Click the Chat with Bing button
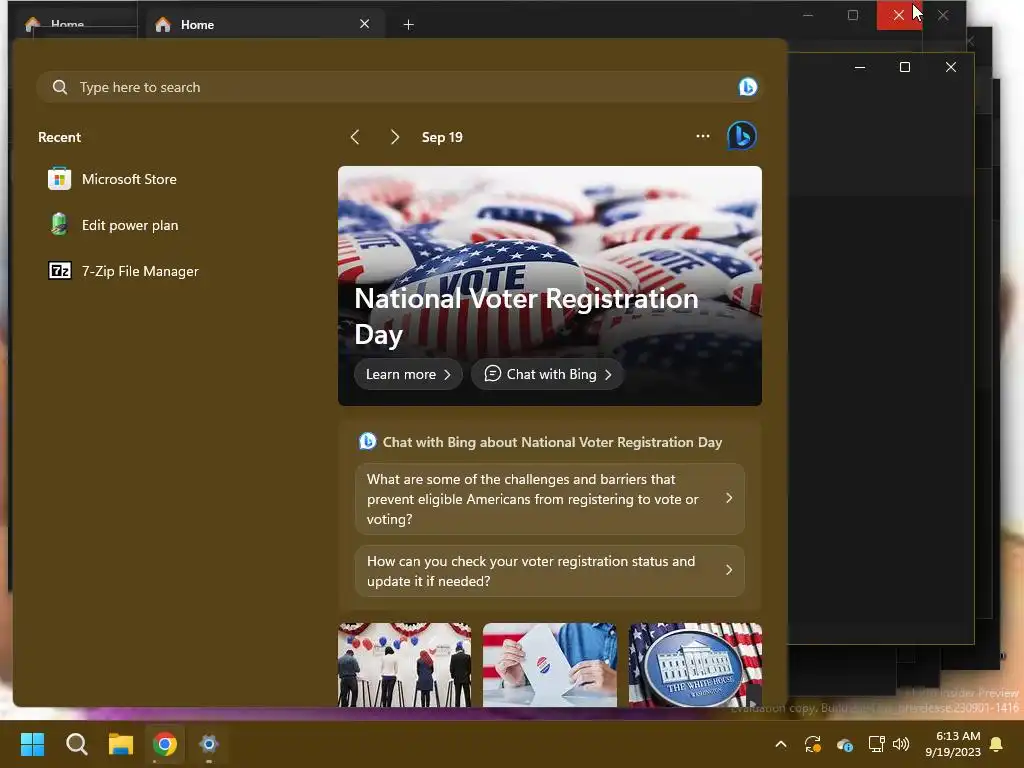The width and height of the screenshot is (1024, 768). pyautogui.click(x=547, y=374)
